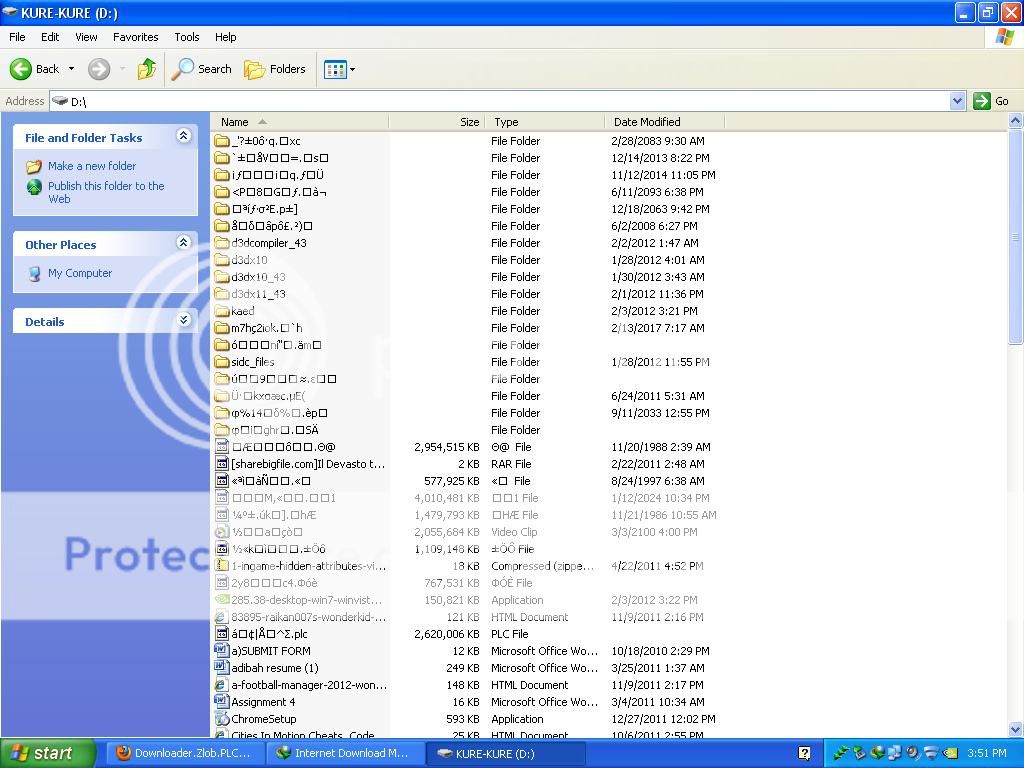Open the Favorites menu
Viewport: 1024px width, 768px height.
click(x=135, y=37)
